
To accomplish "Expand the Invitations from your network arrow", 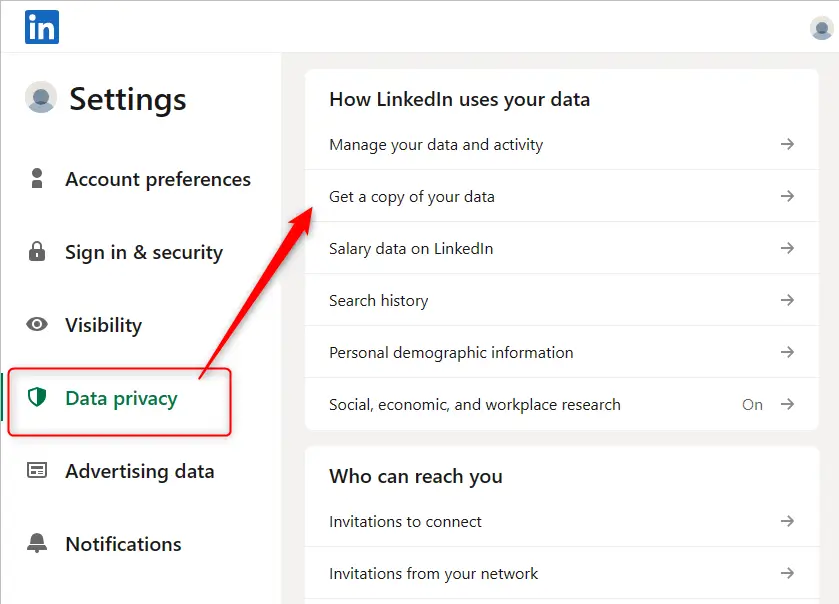I will click(x=789, y=573).
